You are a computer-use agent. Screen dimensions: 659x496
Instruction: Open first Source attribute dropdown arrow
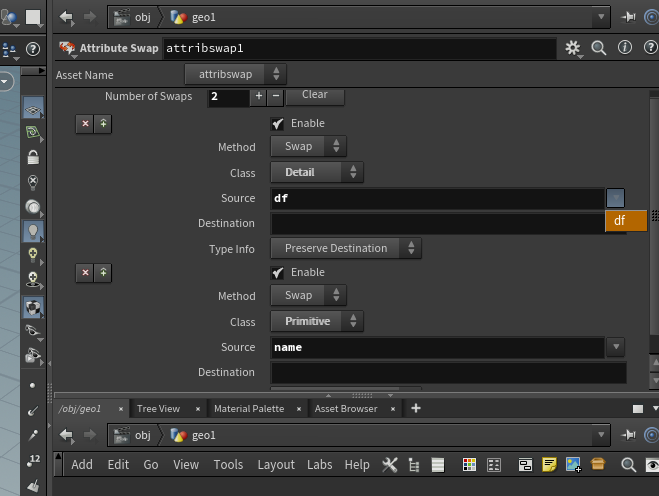[615, 198]
